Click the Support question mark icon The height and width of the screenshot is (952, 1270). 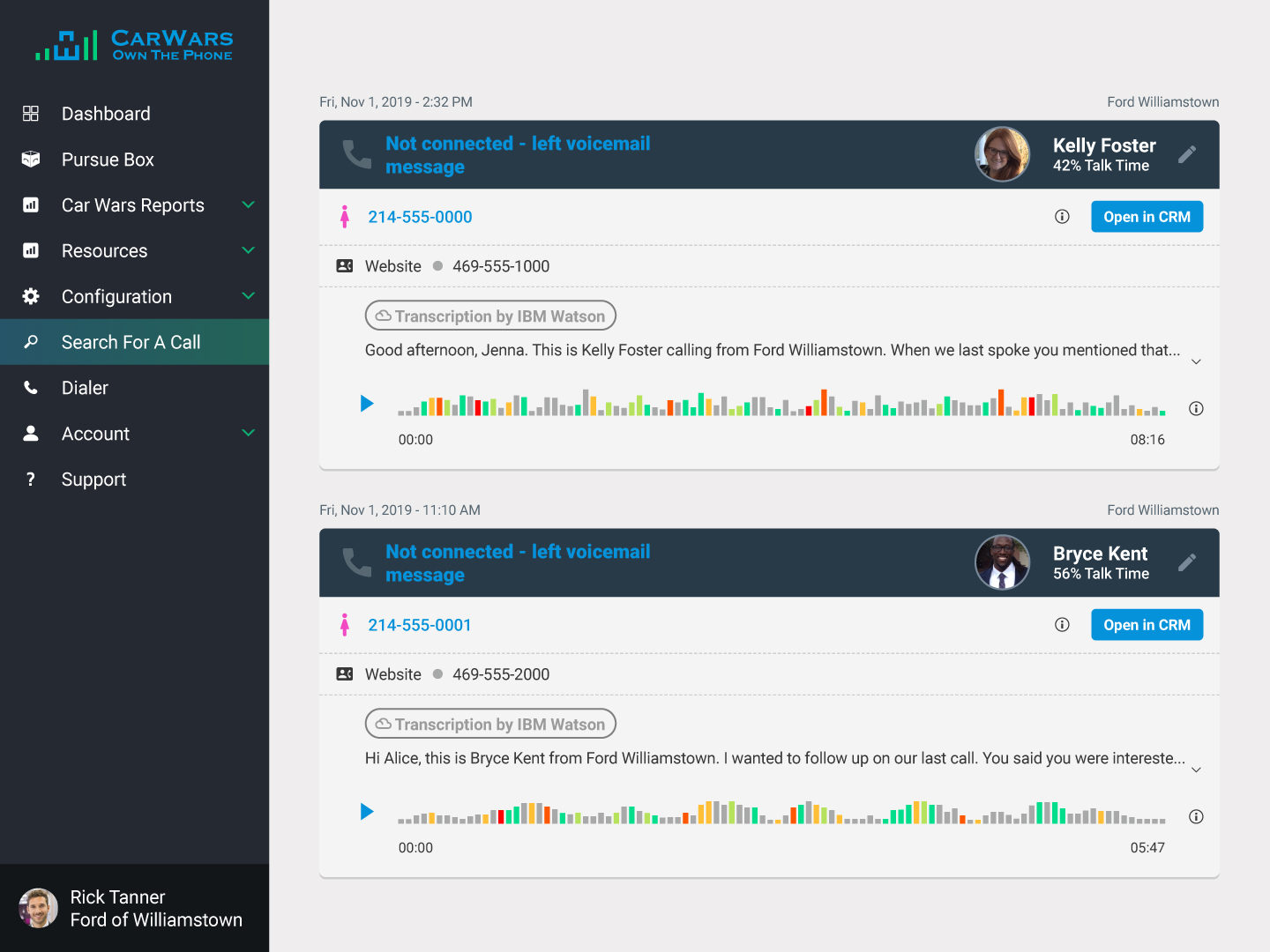(x=31, y=480)
